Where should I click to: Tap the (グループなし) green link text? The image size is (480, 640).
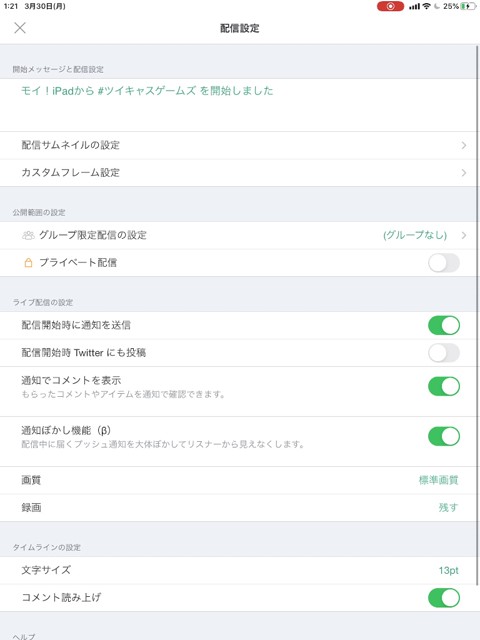(x=415, y=236)
